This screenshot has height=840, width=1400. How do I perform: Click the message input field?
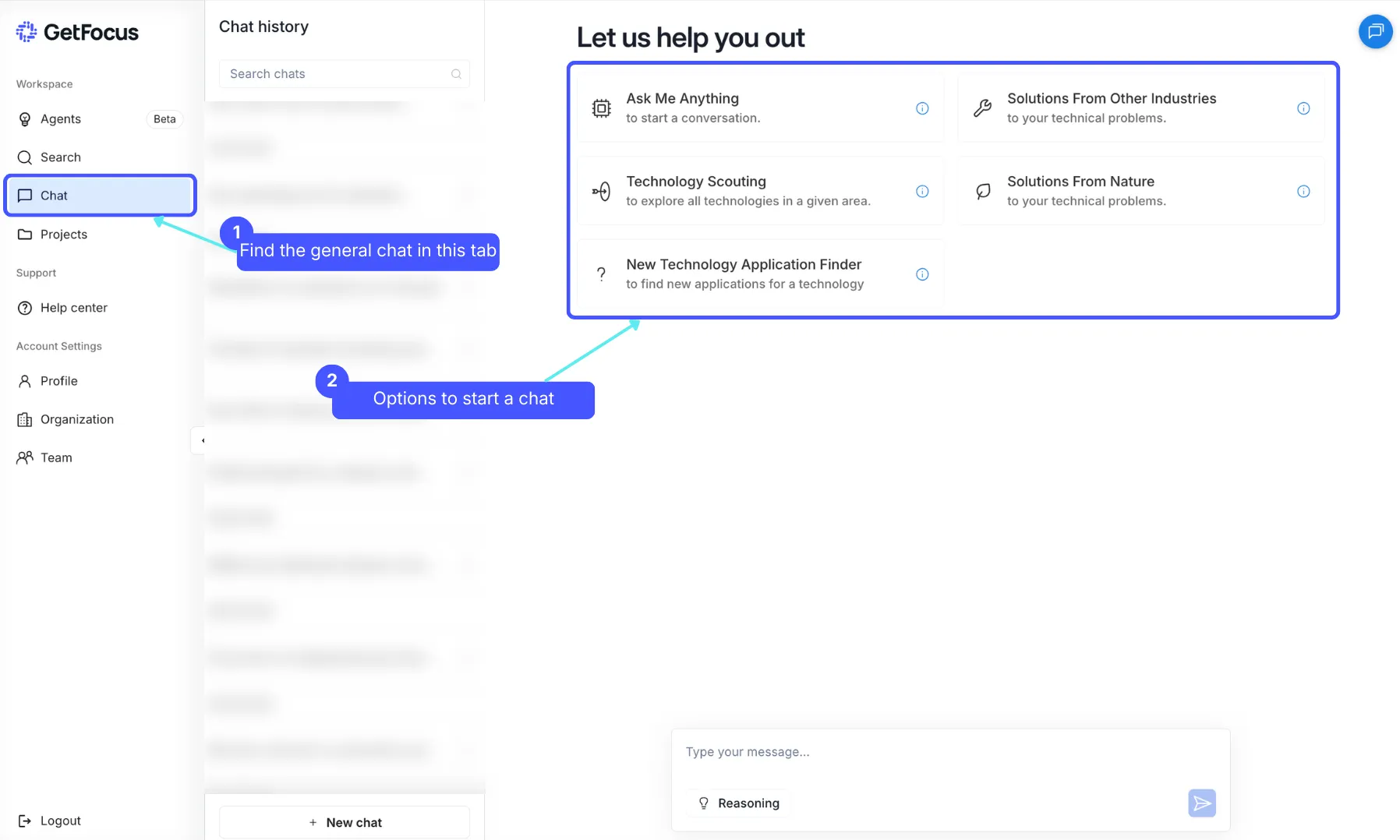pyautogui.click(x=950, y=753)
